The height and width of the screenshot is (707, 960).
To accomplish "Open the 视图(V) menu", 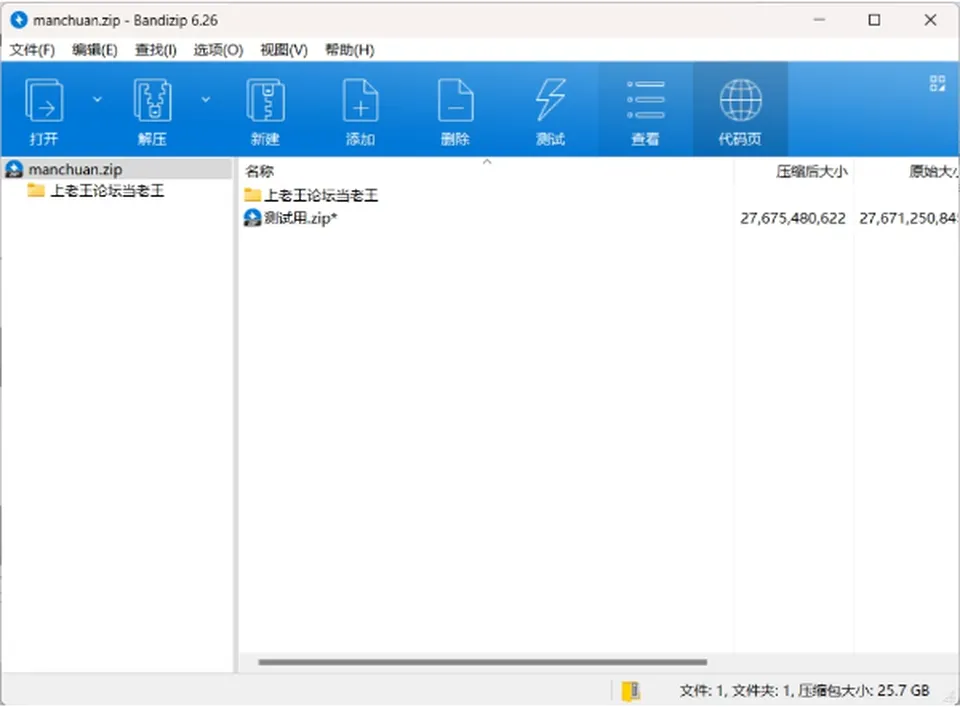I will coord(283,50).
